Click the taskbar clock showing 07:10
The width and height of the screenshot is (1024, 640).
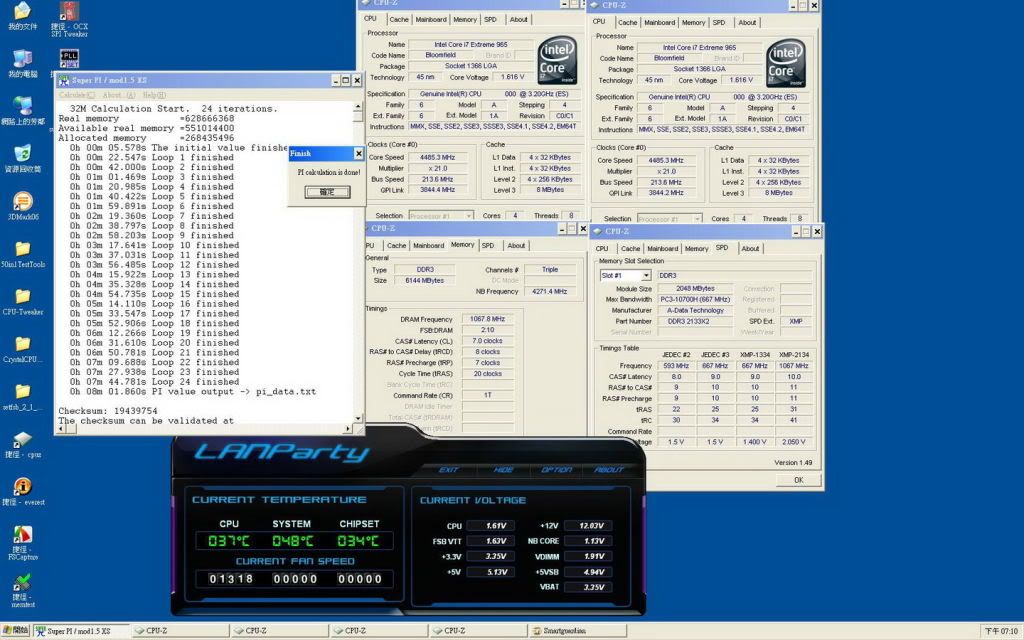click(1001, 632)
